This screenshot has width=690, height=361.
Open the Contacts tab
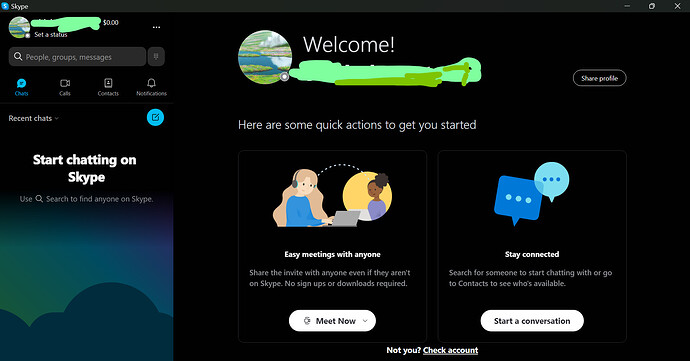pyautogui.click(x=108, y=87)
